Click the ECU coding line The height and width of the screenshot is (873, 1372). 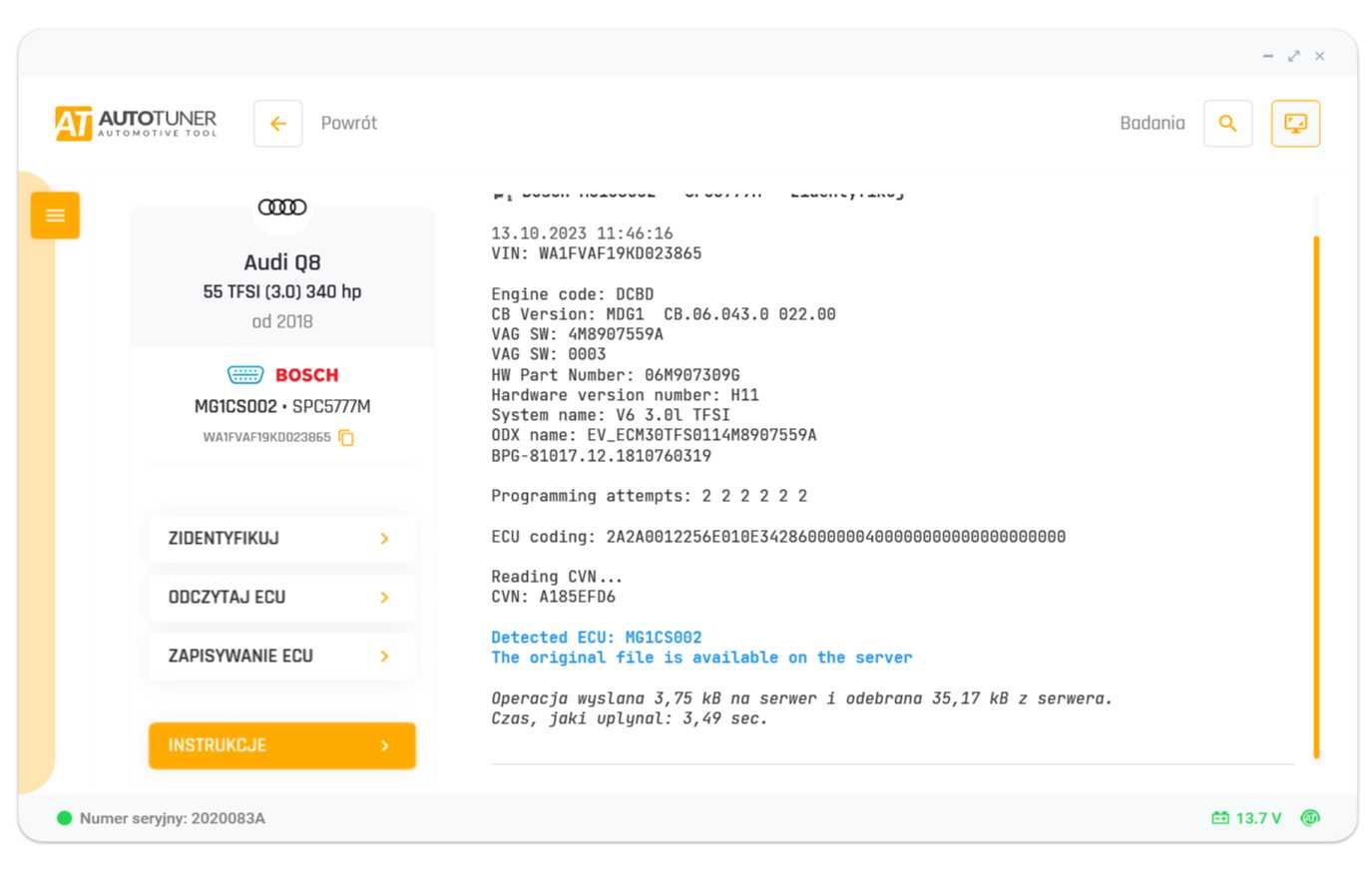coord(778,538)
